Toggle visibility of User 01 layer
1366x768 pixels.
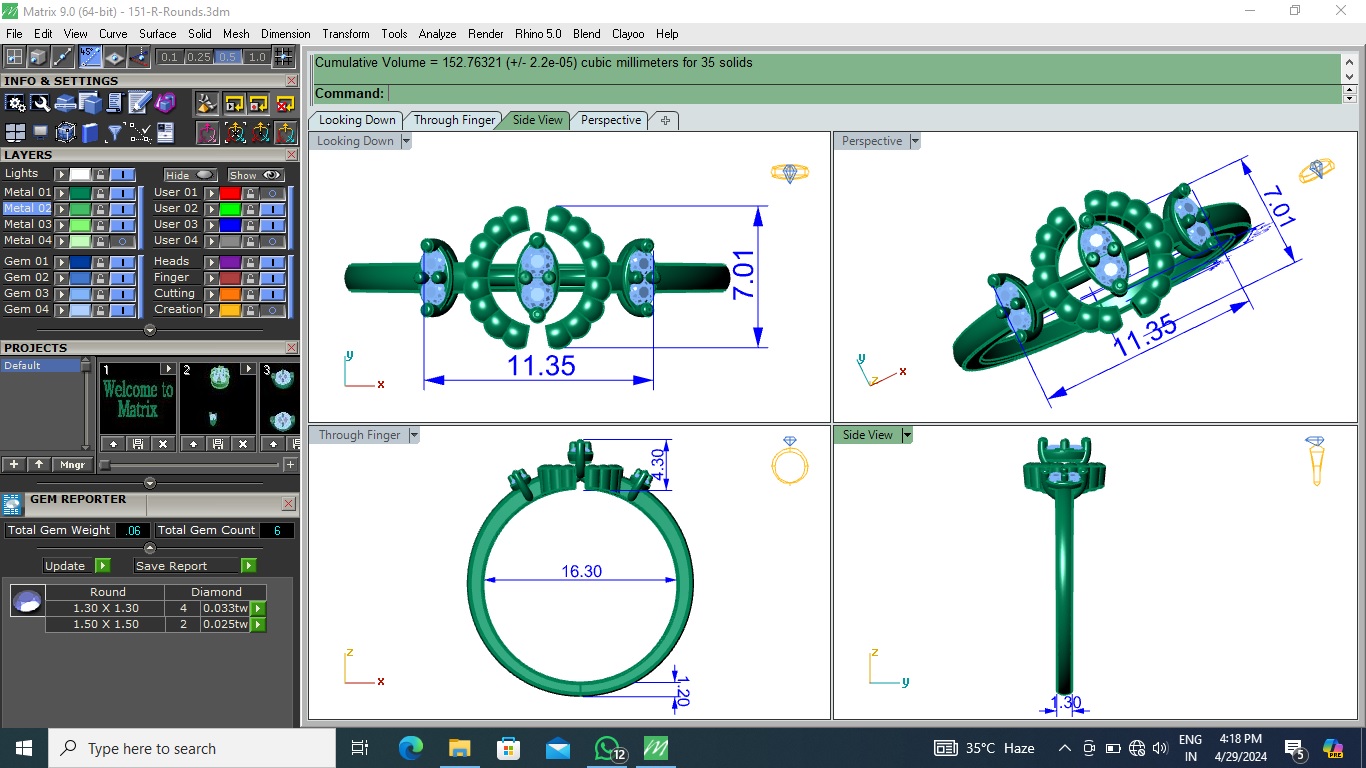(x=271, y=193)
